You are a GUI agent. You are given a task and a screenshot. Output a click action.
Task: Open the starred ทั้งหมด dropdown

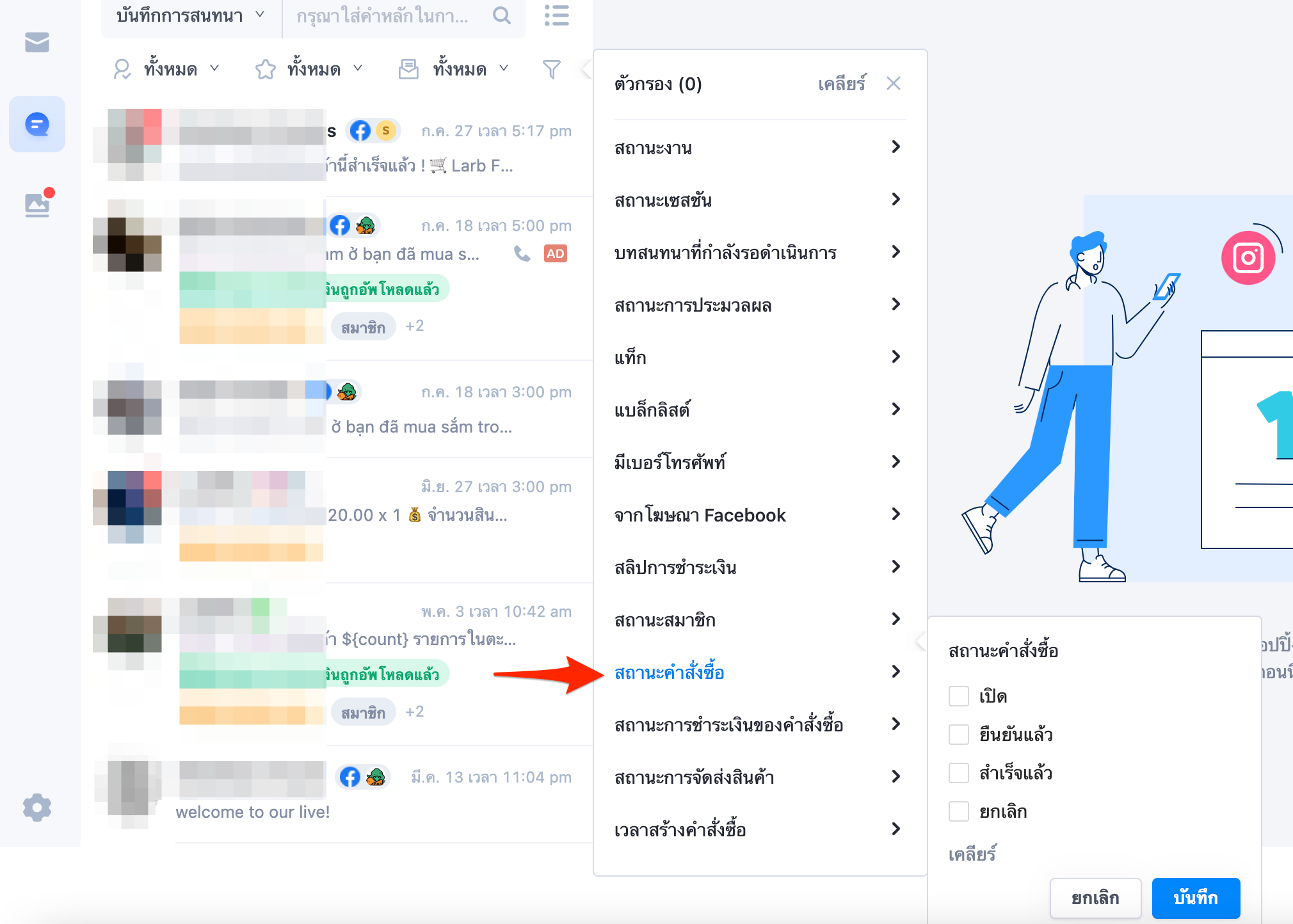(x=325, y=69)
